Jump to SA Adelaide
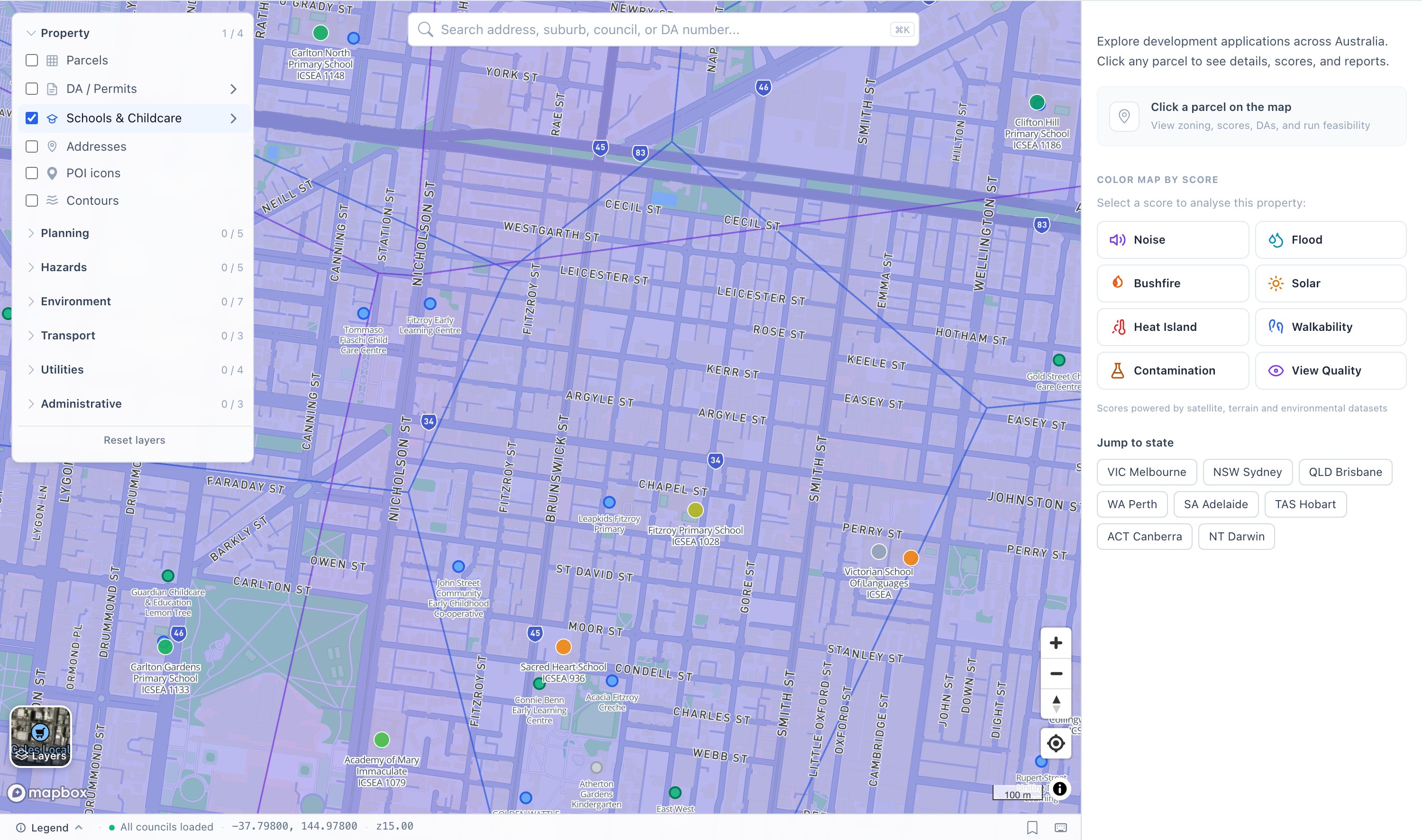Image resolution: width=1422 pixels, height=840 pixels. 1215,504
